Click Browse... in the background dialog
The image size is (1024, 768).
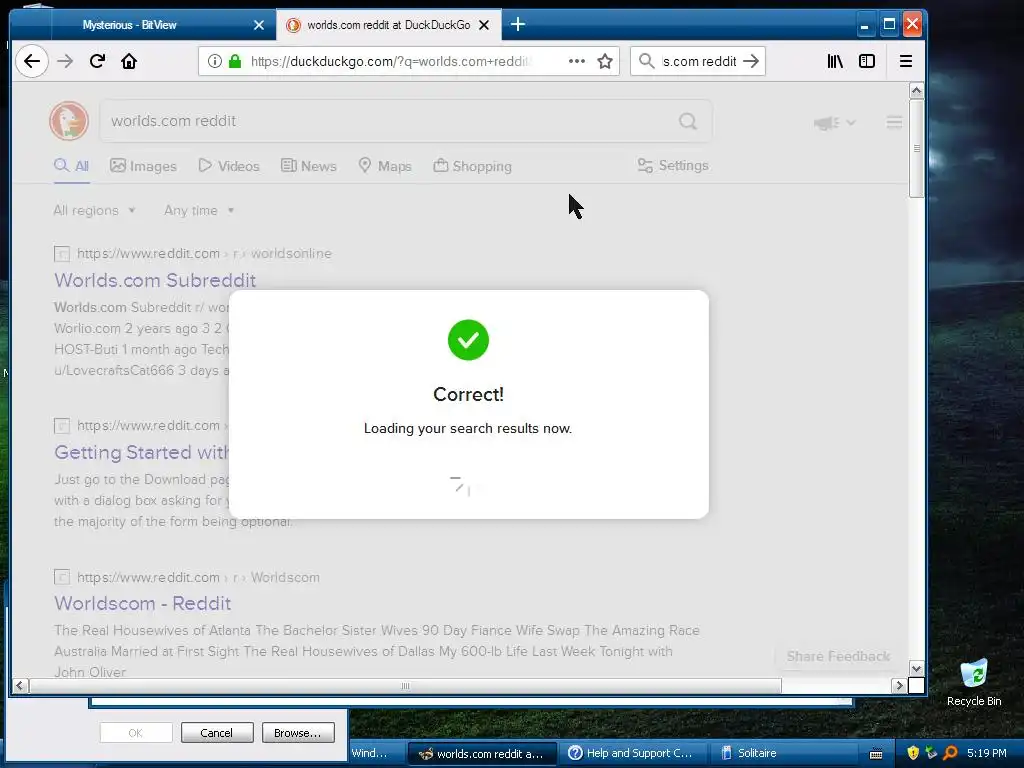tap(298, 733)
